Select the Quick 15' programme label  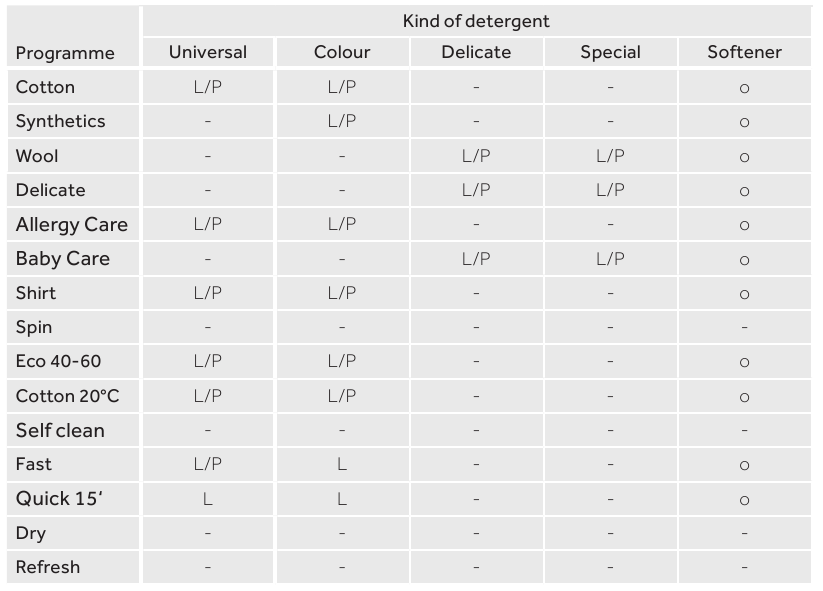[x=59, y=498]
